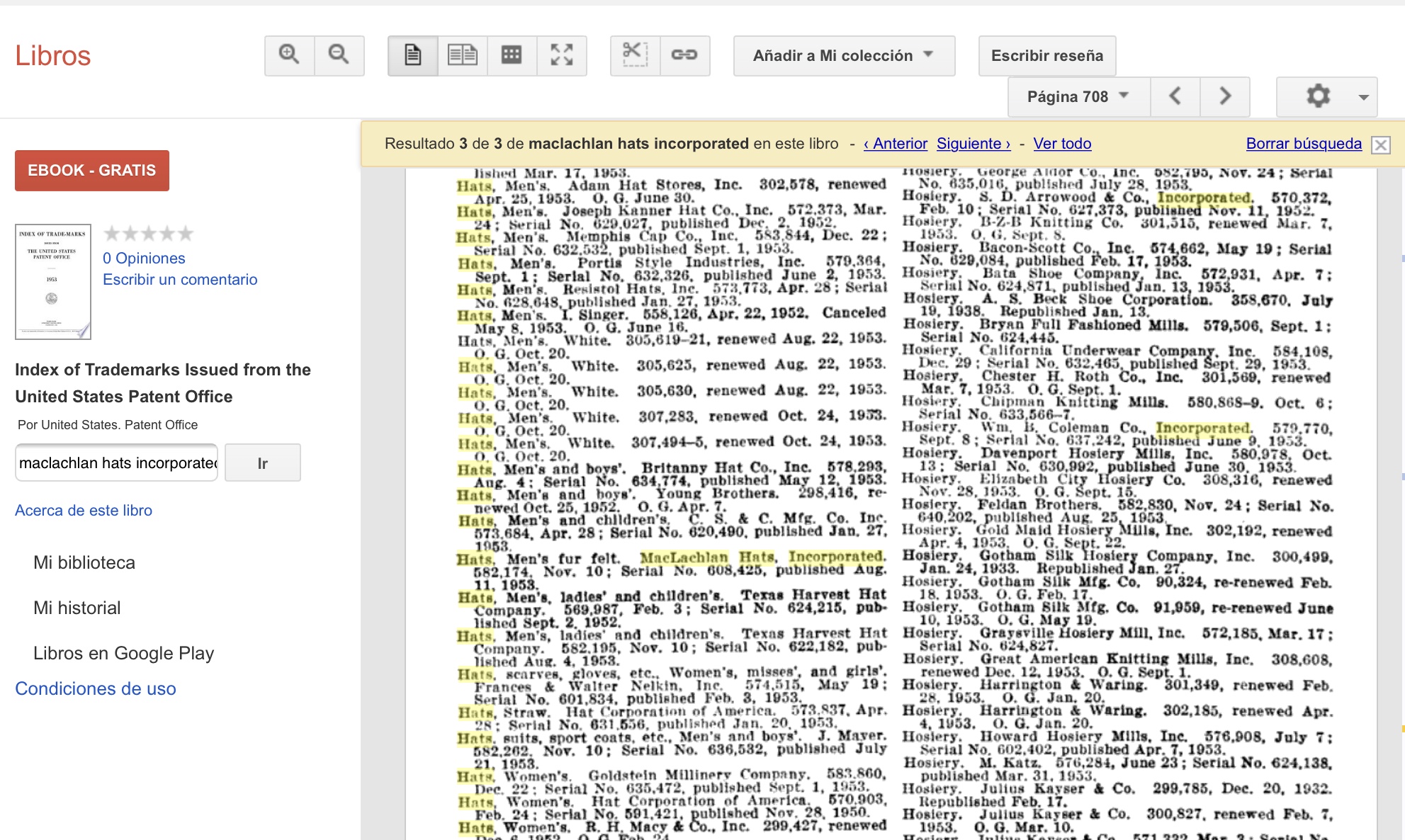
Task: Click Goldstein Millinery Company entry
Action: [x=672, y=782]
